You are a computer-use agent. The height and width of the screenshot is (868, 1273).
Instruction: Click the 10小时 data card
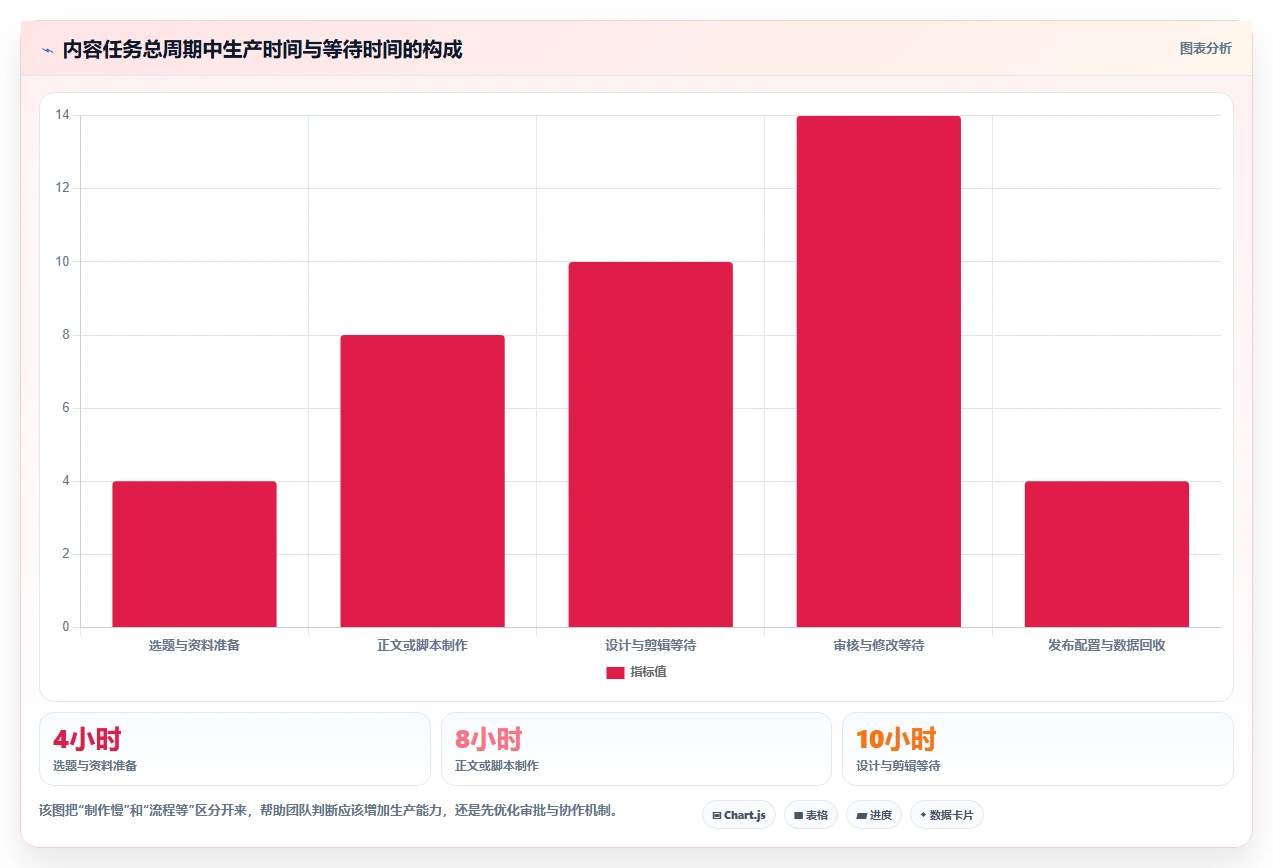pyautogui.click(x=1038, y=749)
